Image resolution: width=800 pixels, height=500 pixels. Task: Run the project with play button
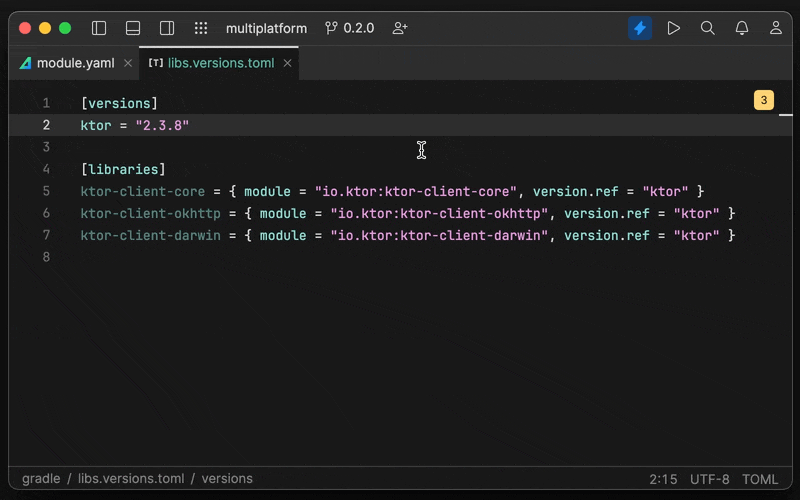pyautogui.click(x=673, y=28)
